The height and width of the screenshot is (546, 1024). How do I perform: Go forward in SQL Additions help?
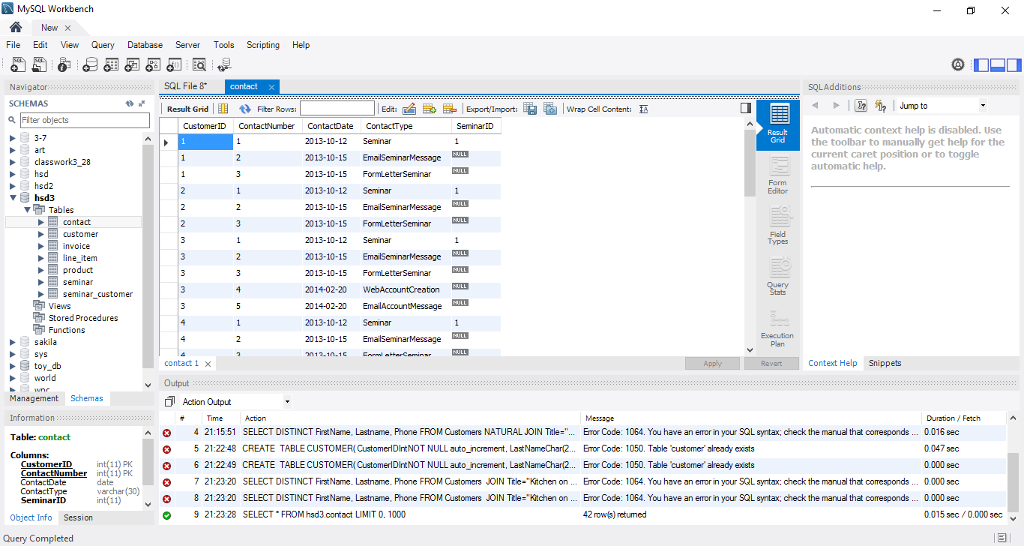click(x=836, y=105)
